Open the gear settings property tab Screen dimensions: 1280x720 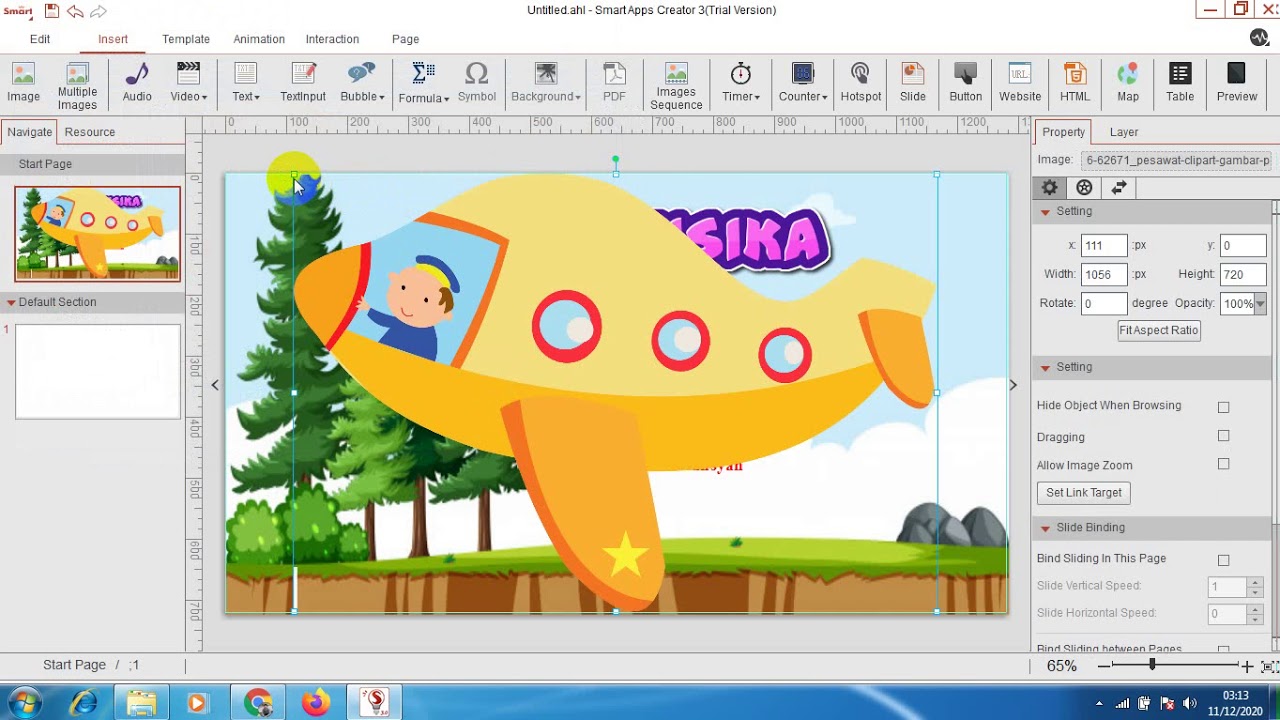(x=1049, y=187)
